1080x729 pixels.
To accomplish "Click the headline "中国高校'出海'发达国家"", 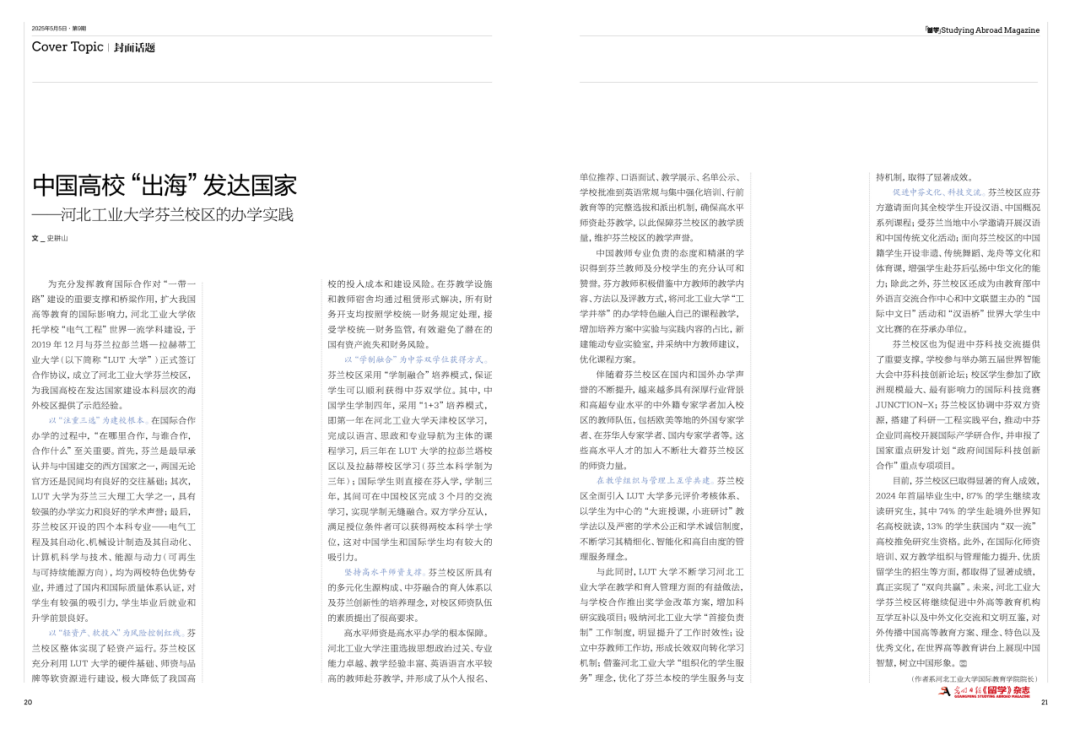I will point(164,185).
